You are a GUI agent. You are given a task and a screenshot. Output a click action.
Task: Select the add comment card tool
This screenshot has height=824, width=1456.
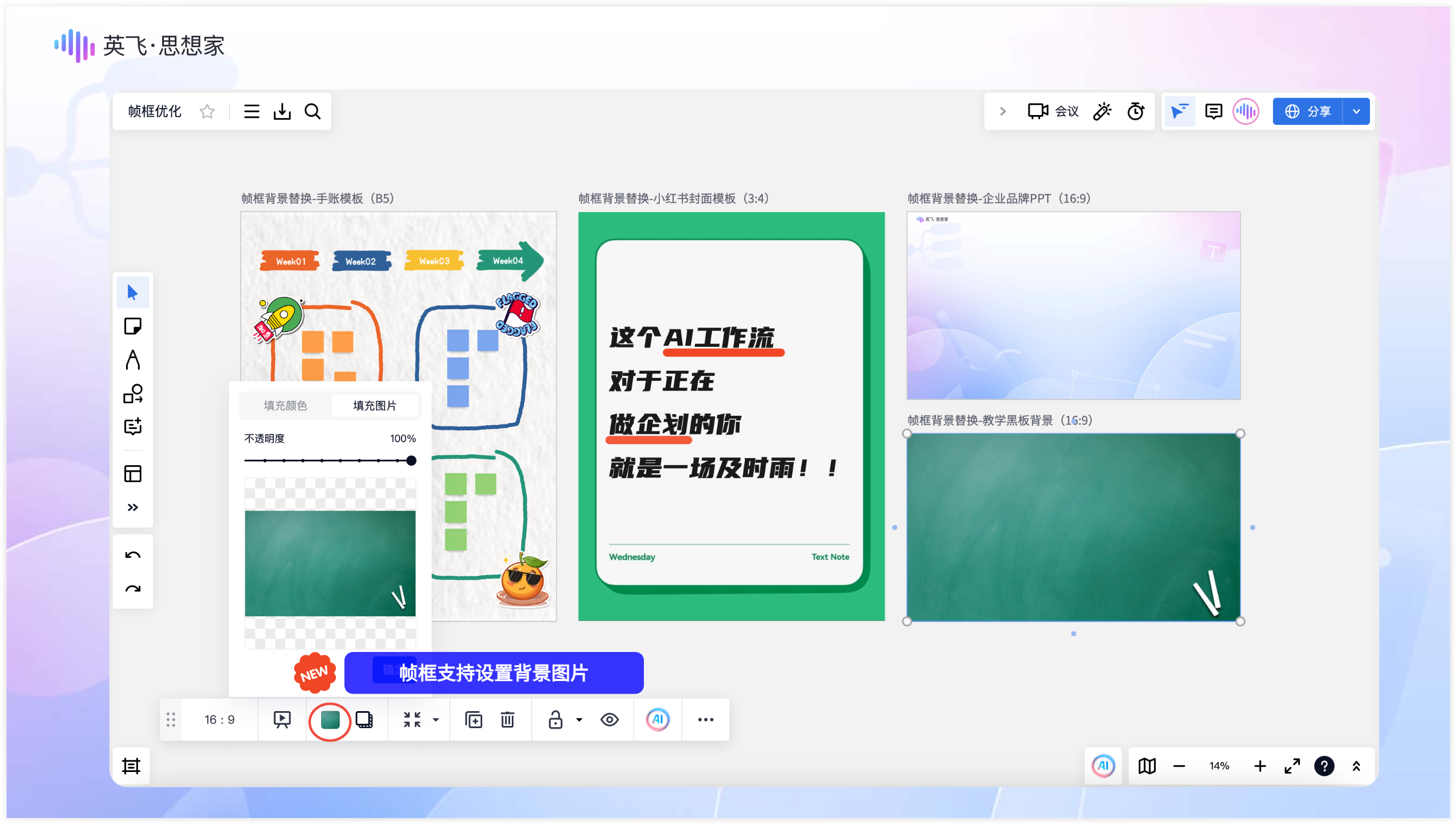click(x=133, y=427)
